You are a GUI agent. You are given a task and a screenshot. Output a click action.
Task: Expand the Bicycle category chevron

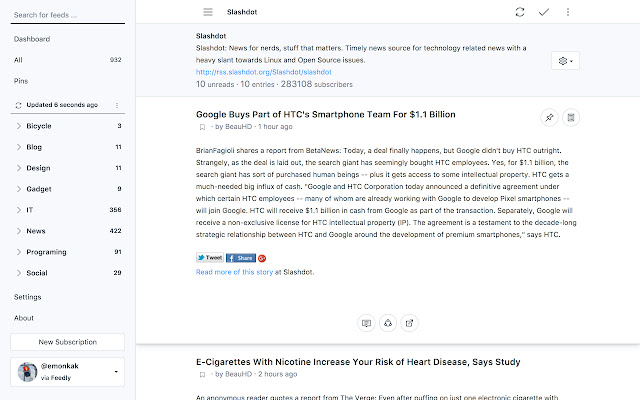click(x=18, y=126)
